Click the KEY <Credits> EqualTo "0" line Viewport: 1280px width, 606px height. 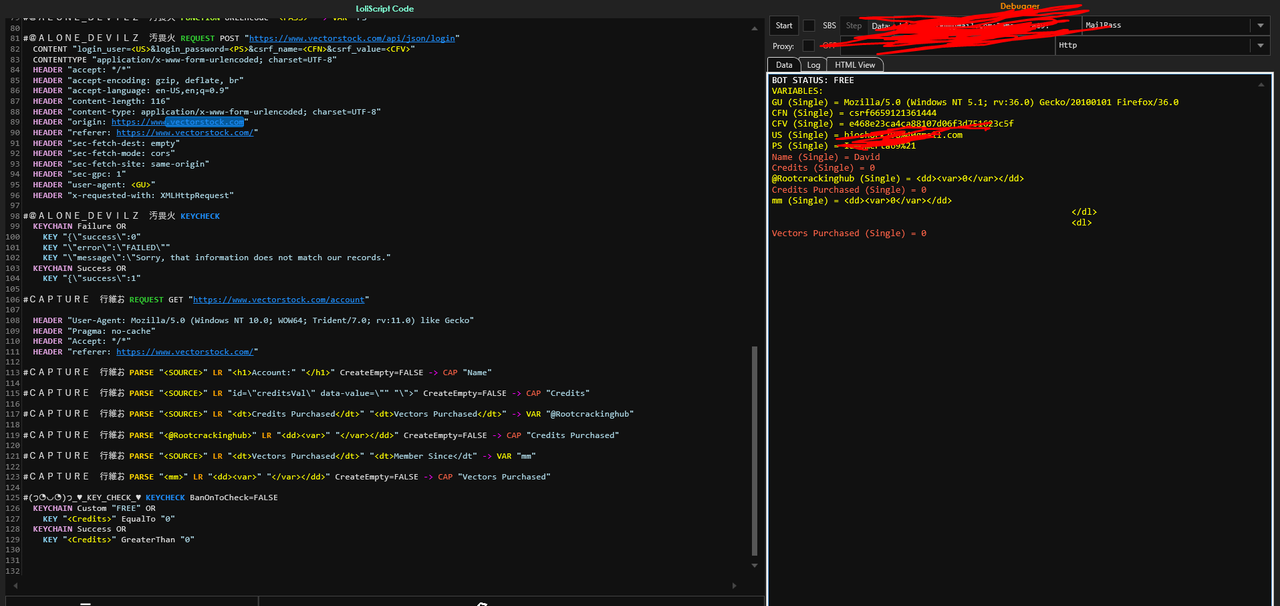109,519
